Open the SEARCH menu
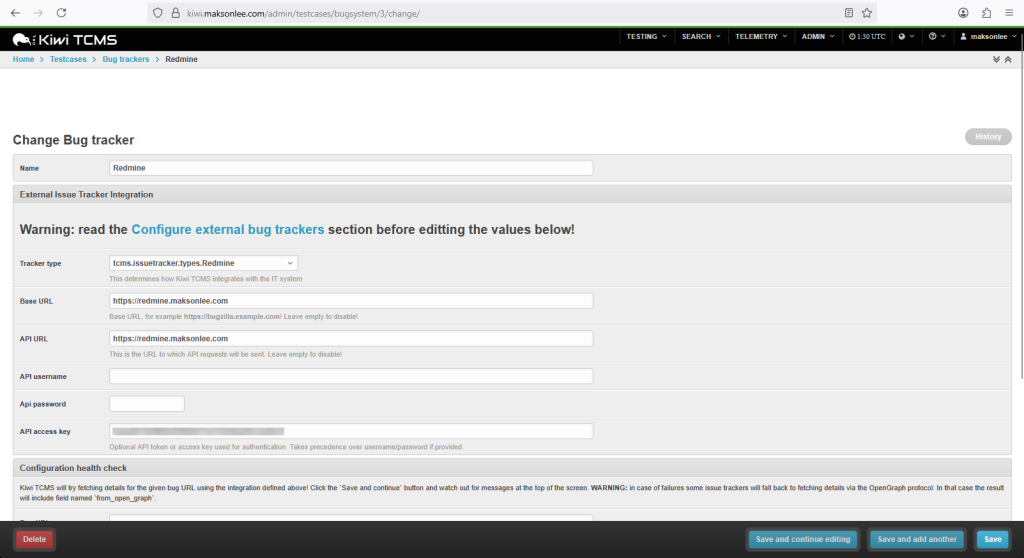 point(701,37)
